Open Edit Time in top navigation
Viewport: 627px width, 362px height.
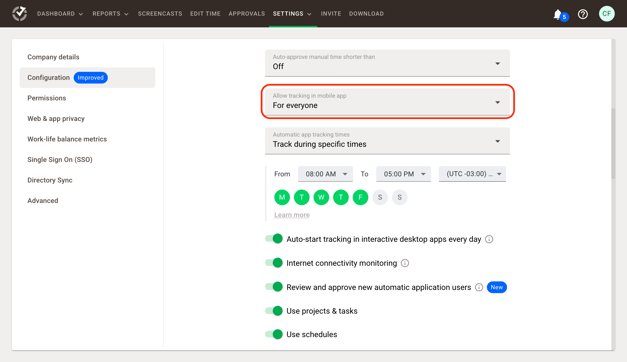pyautogui.click(x=205, y=14)
